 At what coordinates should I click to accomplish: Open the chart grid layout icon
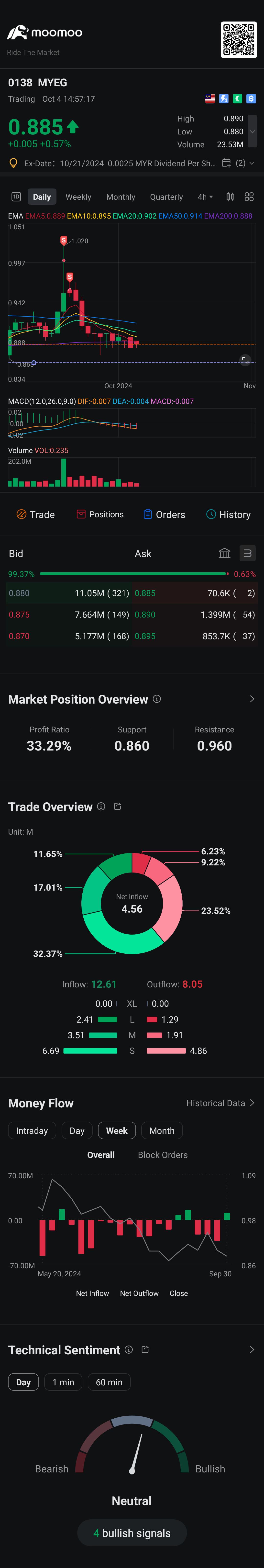click(x=249, y=197)
